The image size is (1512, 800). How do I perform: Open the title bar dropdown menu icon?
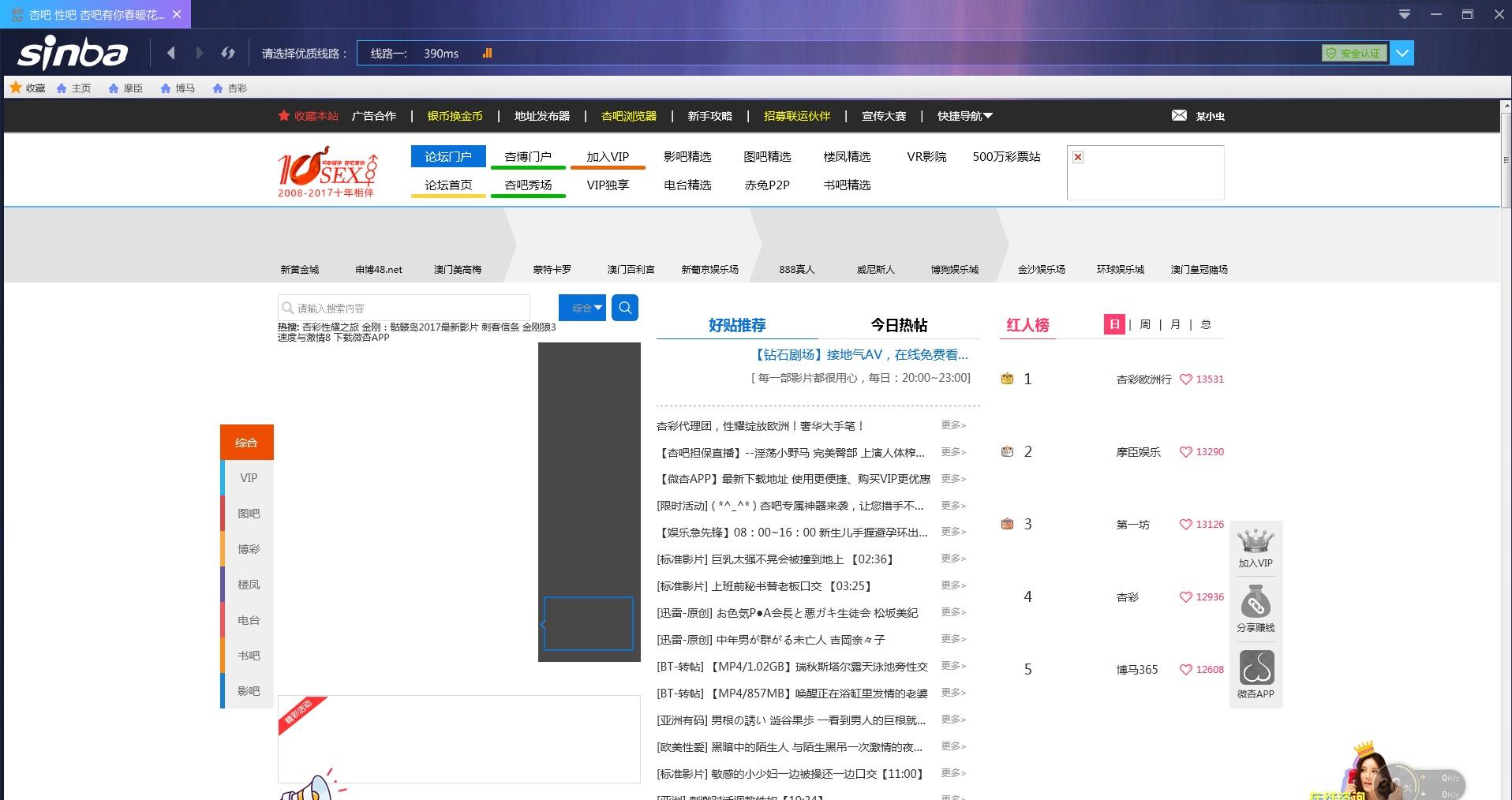[1405, 14]
